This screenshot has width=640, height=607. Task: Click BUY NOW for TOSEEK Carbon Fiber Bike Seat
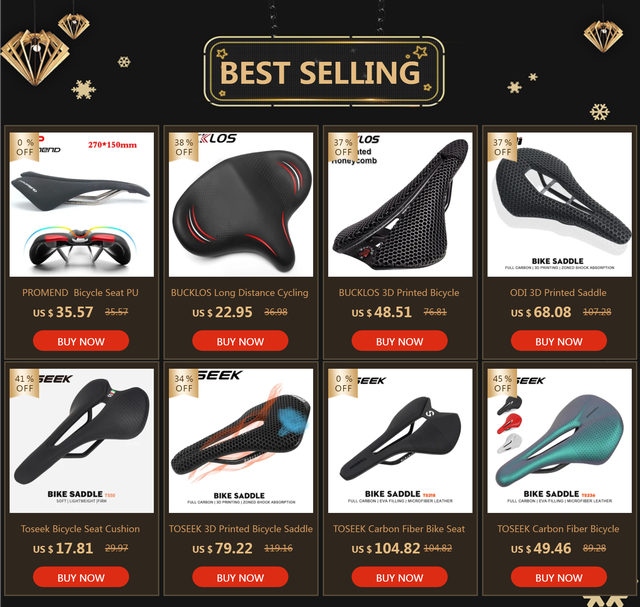tap(399, 577)
